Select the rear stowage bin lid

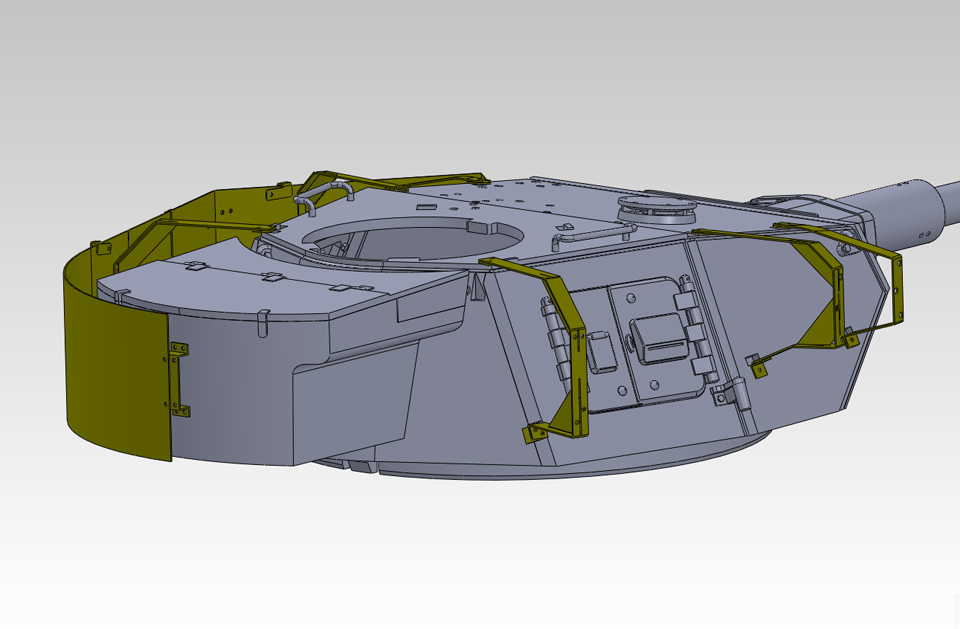(x=280, y=285)
